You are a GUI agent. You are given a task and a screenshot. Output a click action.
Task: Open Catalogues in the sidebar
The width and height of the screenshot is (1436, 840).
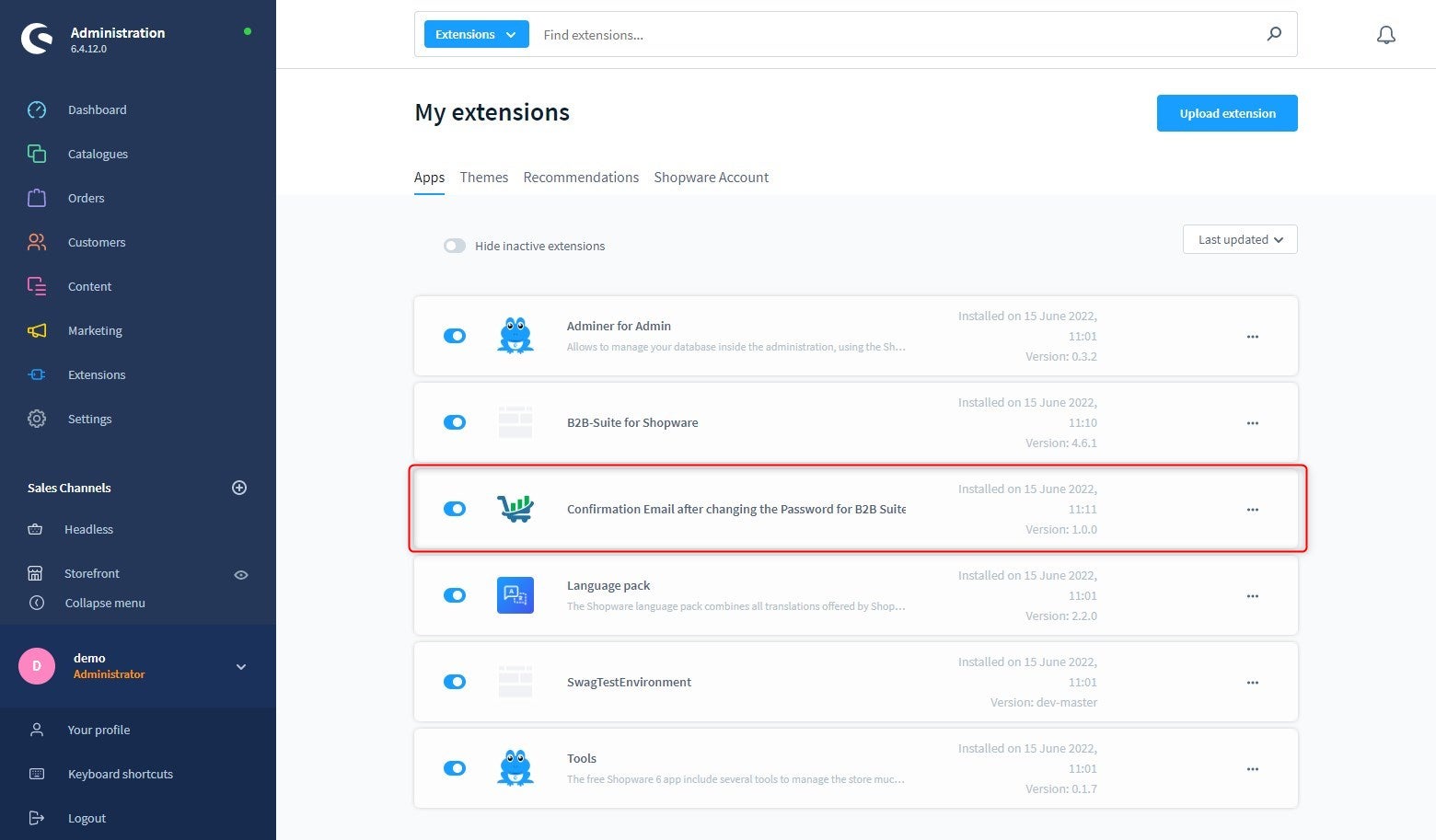pos(98,154)
